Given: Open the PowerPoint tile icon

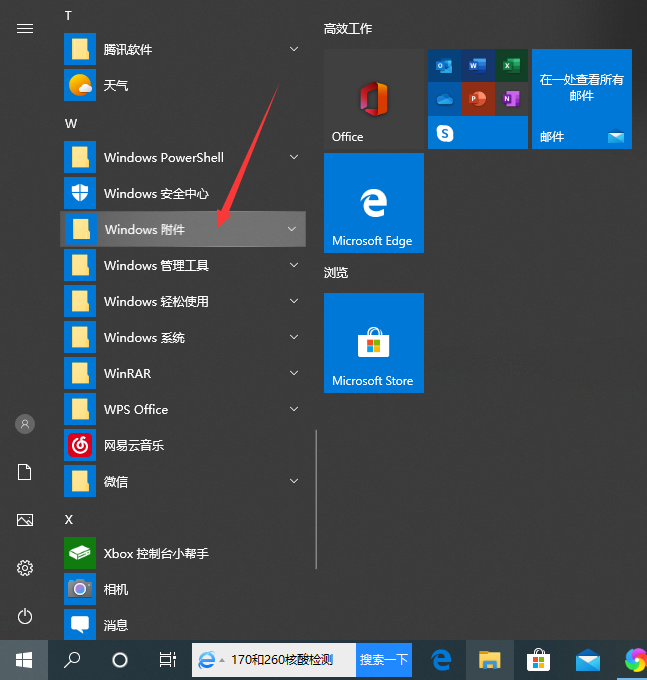Looking at the screenshot, I should click(x=477, y=99).
